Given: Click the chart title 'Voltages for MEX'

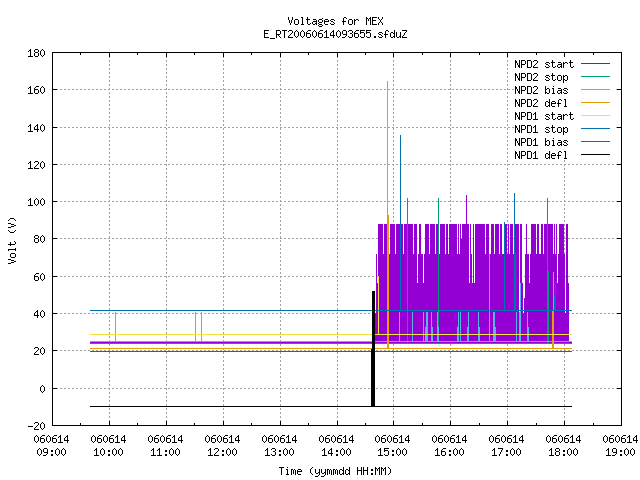Looking at the screenshot, I should [335, 21].
